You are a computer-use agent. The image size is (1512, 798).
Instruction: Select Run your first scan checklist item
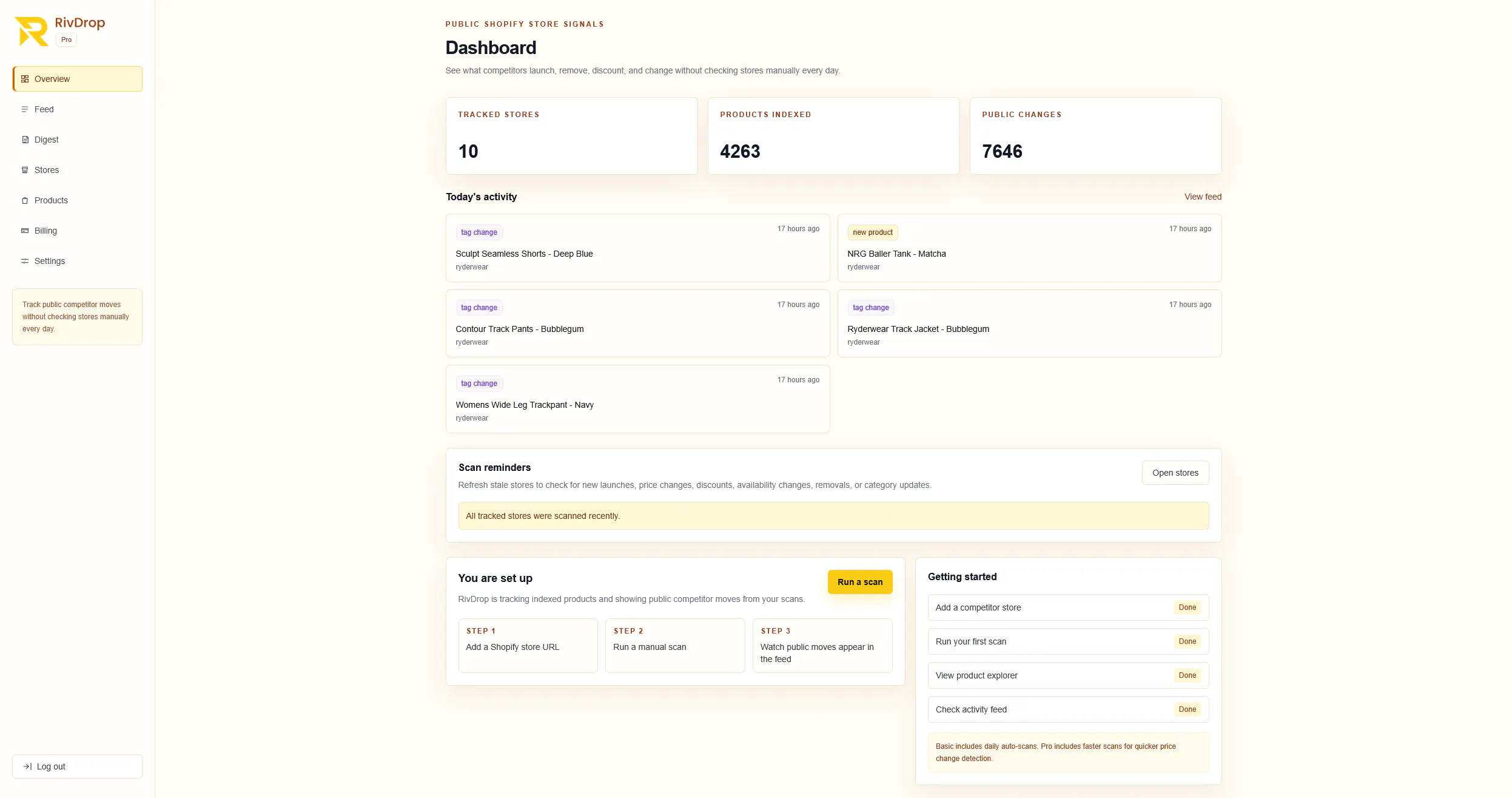[1068, 641]
